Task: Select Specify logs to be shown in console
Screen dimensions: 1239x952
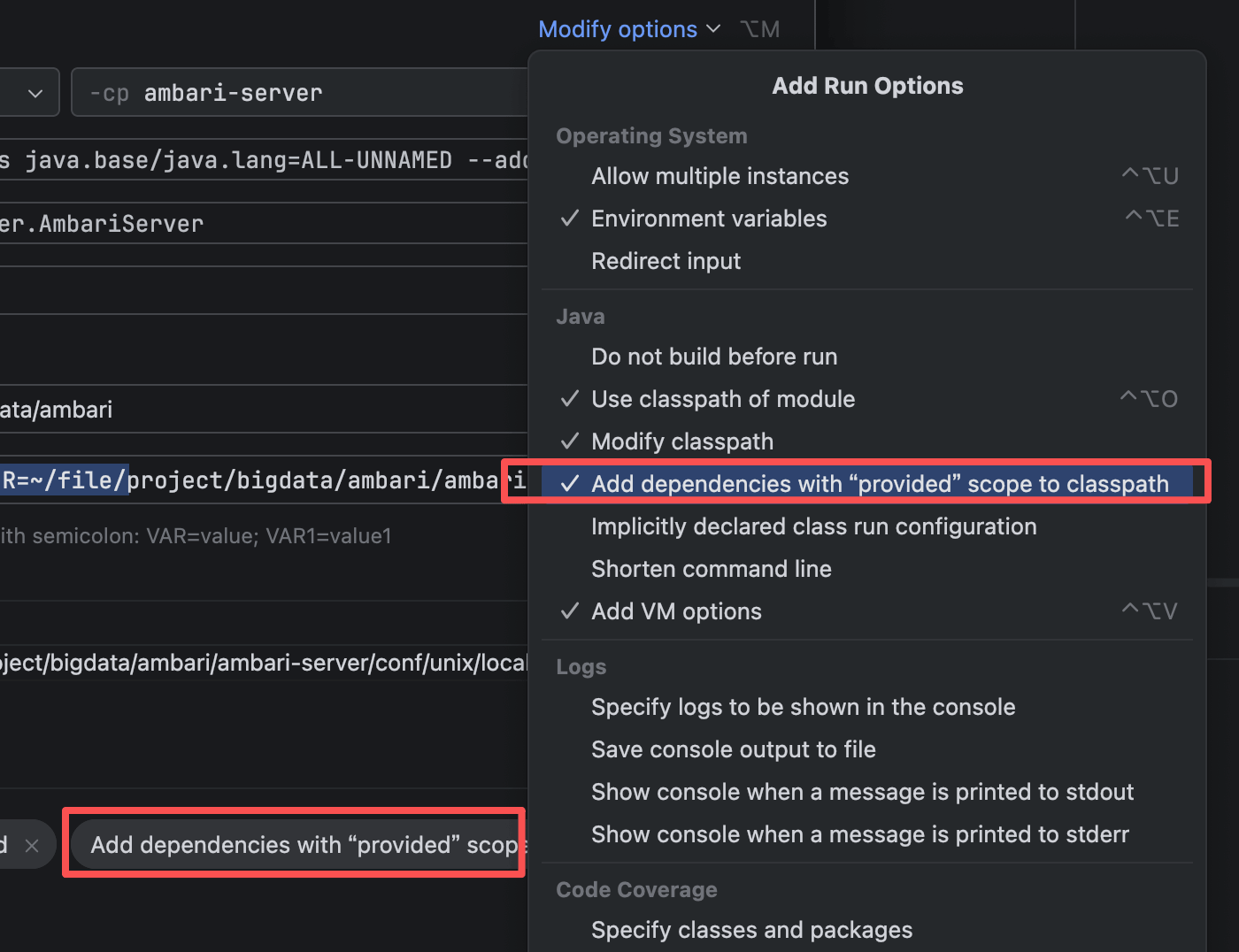Action: click(803, 707)
